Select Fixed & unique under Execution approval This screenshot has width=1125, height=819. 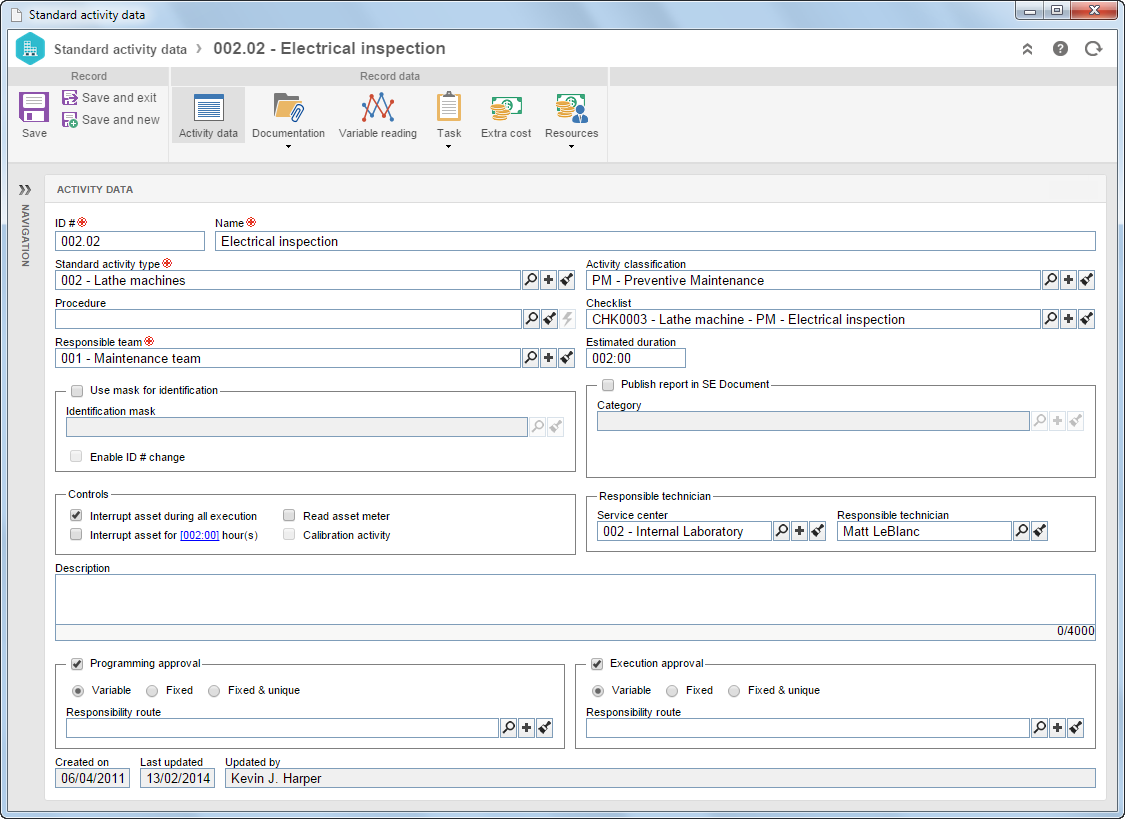[x=734, y=691]
